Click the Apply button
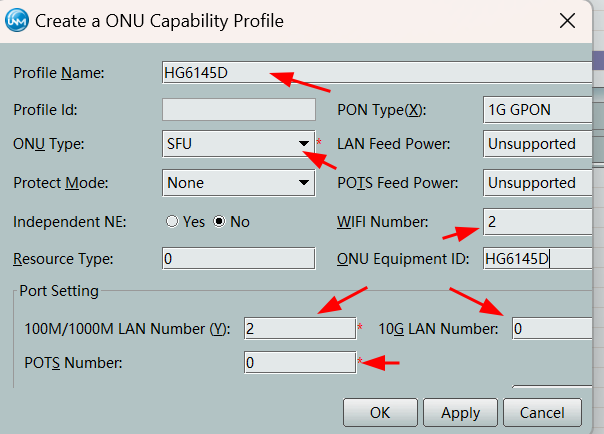The height and width of the screenshot is (434, 604). (460, 412)
